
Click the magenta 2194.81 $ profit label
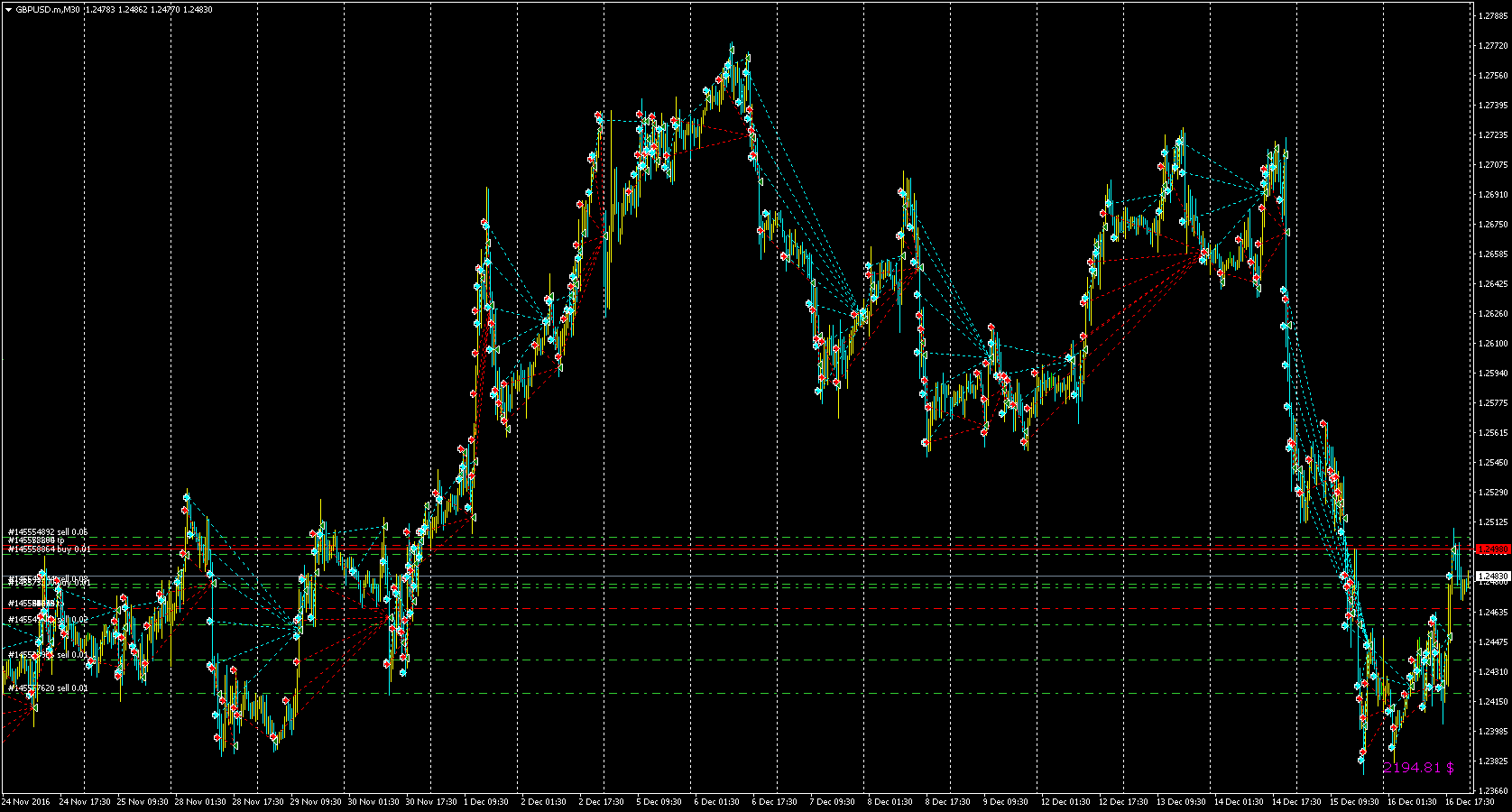pyautogui.click(x=1419, y=768)
